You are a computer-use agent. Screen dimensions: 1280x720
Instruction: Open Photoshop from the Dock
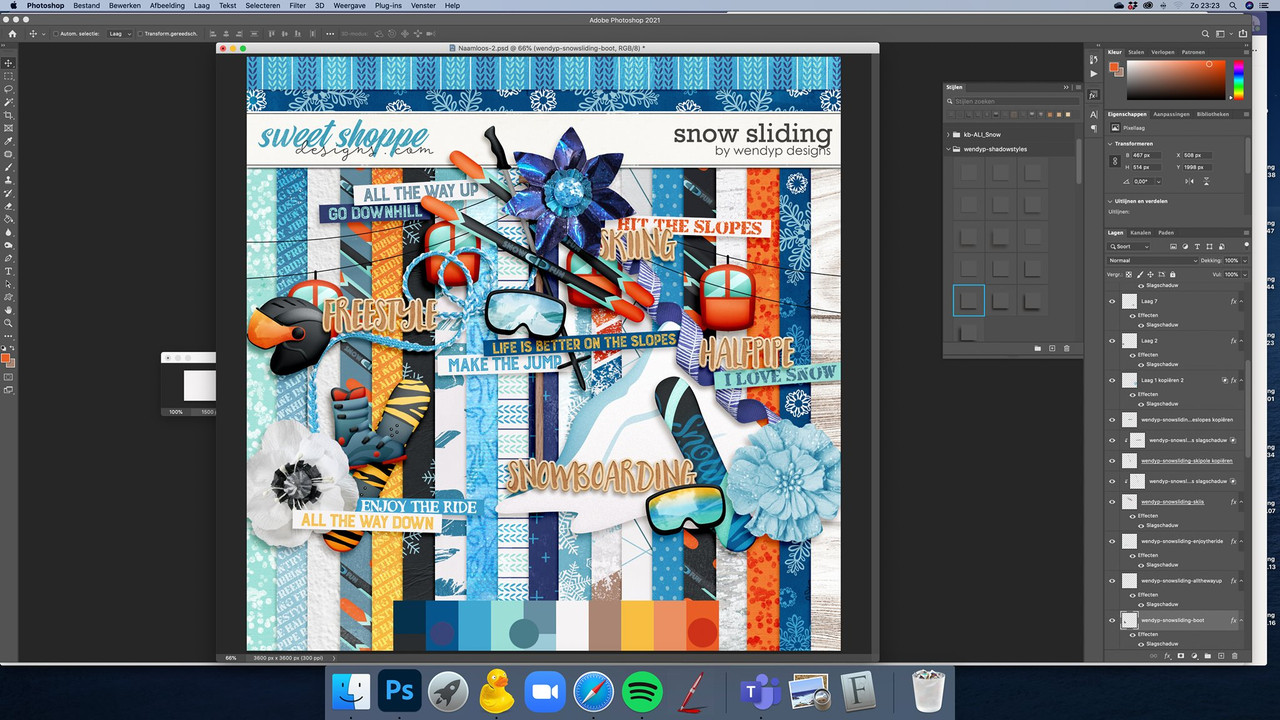coord(399,691)
